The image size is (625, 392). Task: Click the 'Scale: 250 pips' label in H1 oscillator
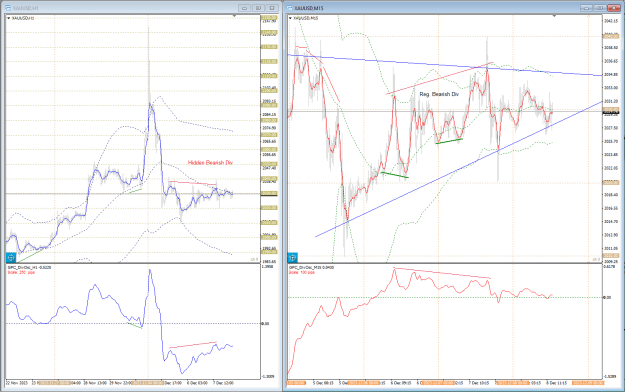coord(22,272)
